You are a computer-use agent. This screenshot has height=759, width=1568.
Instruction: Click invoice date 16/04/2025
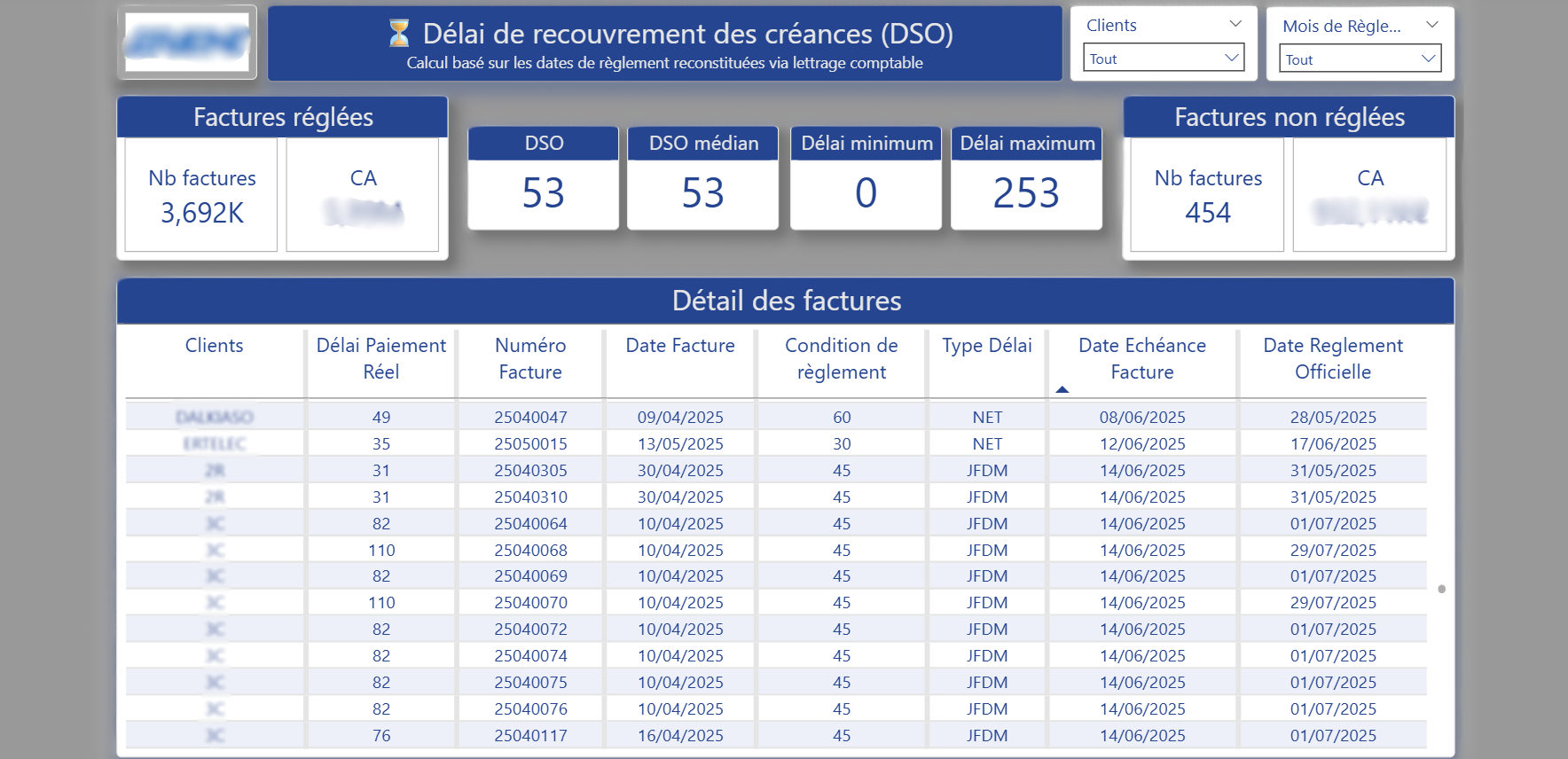coord(680,736)
